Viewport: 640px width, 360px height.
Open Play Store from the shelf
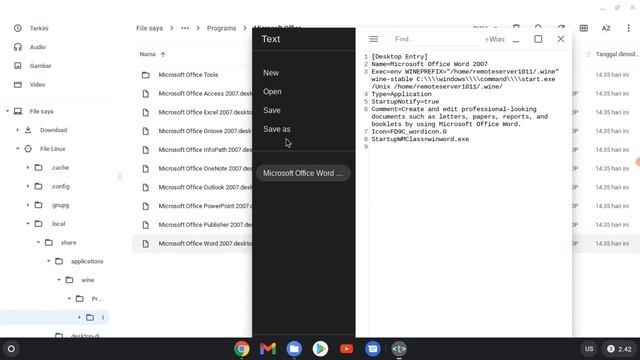(320, 349)
